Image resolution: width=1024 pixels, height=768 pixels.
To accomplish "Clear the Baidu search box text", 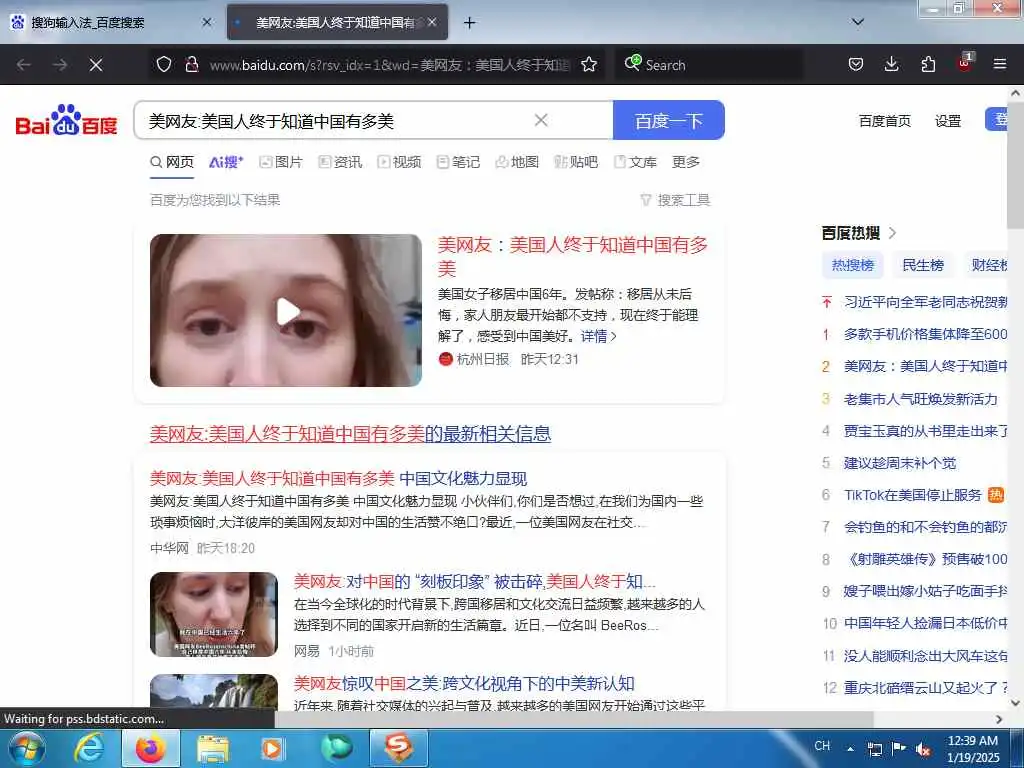I will (x=541, y=120).
